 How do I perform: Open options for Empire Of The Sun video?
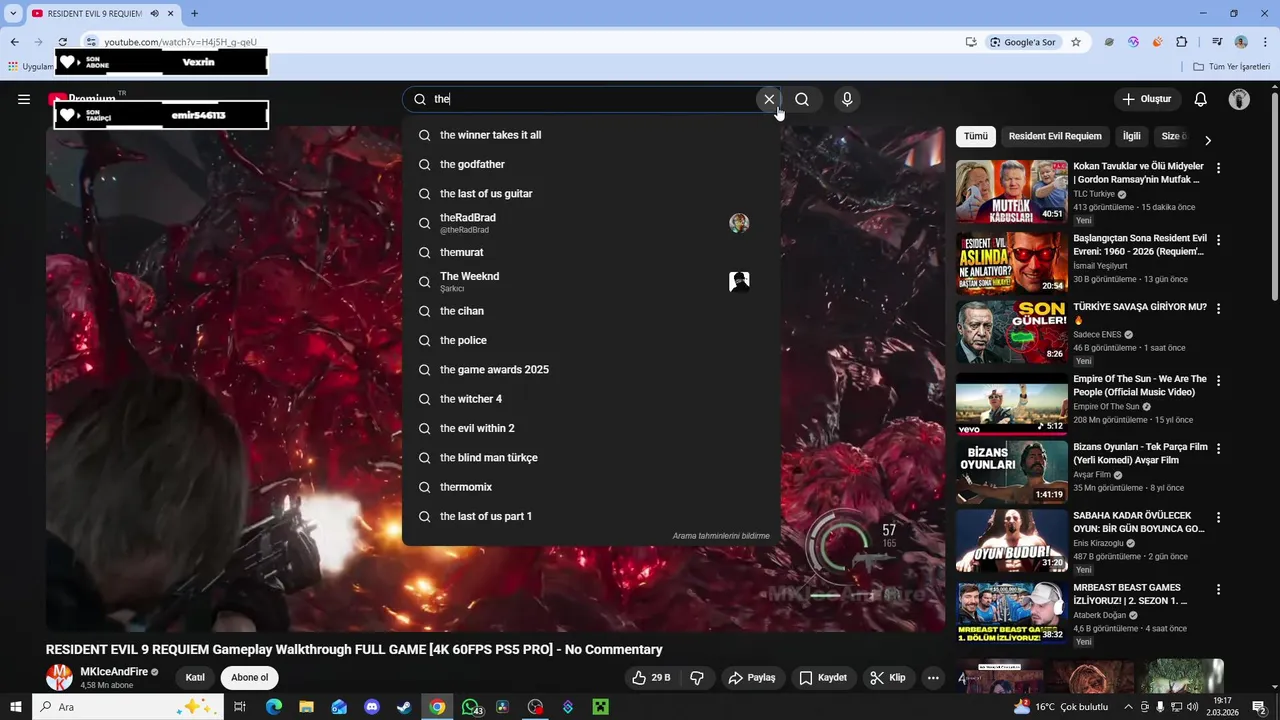[x=1218, y=380]
